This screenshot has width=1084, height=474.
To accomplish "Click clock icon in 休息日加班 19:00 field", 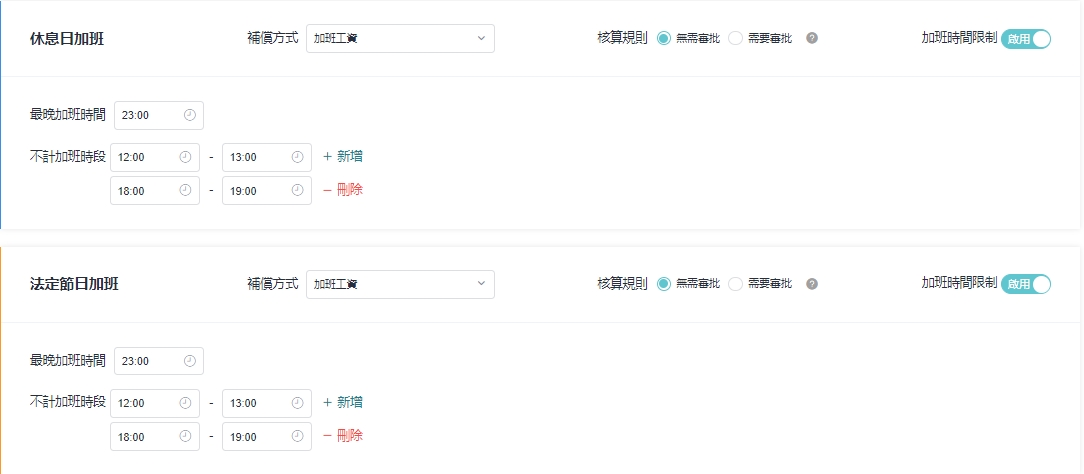I will [x=297, y=190].
